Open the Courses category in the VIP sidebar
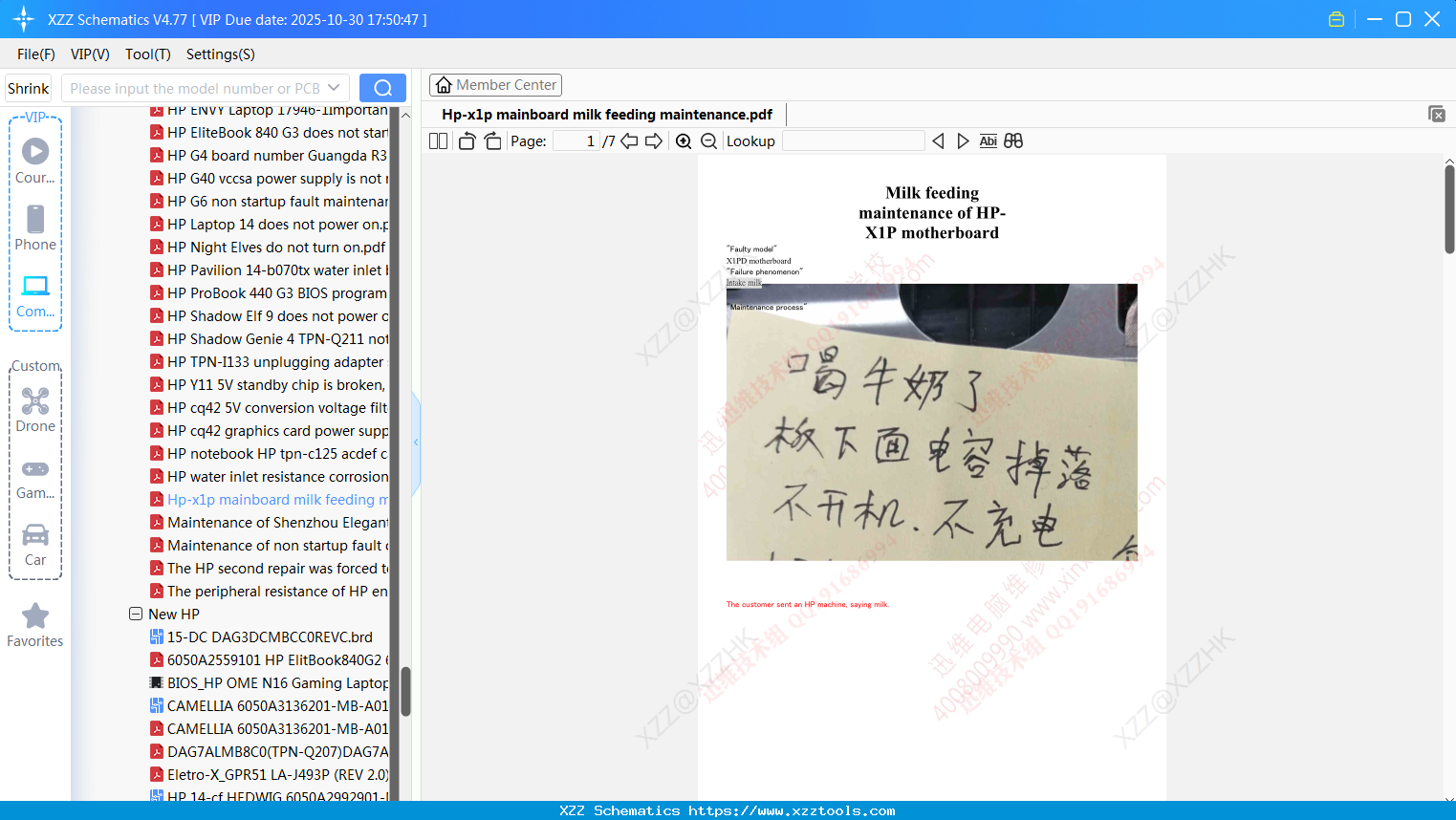Screen dimensions: 1456x820 tap(35, 161)
